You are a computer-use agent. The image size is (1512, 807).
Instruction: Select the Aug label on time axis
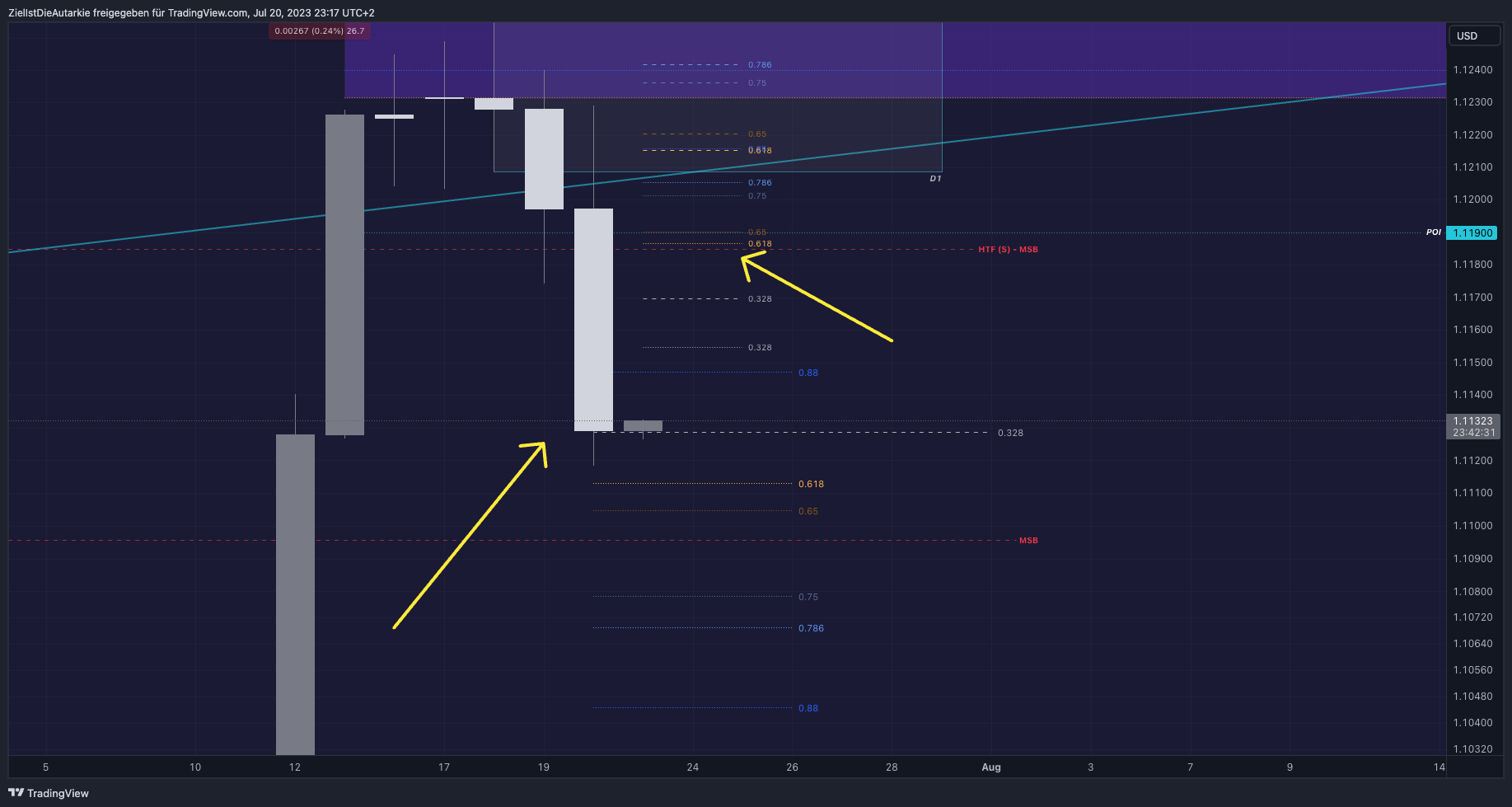pos(991,767)
